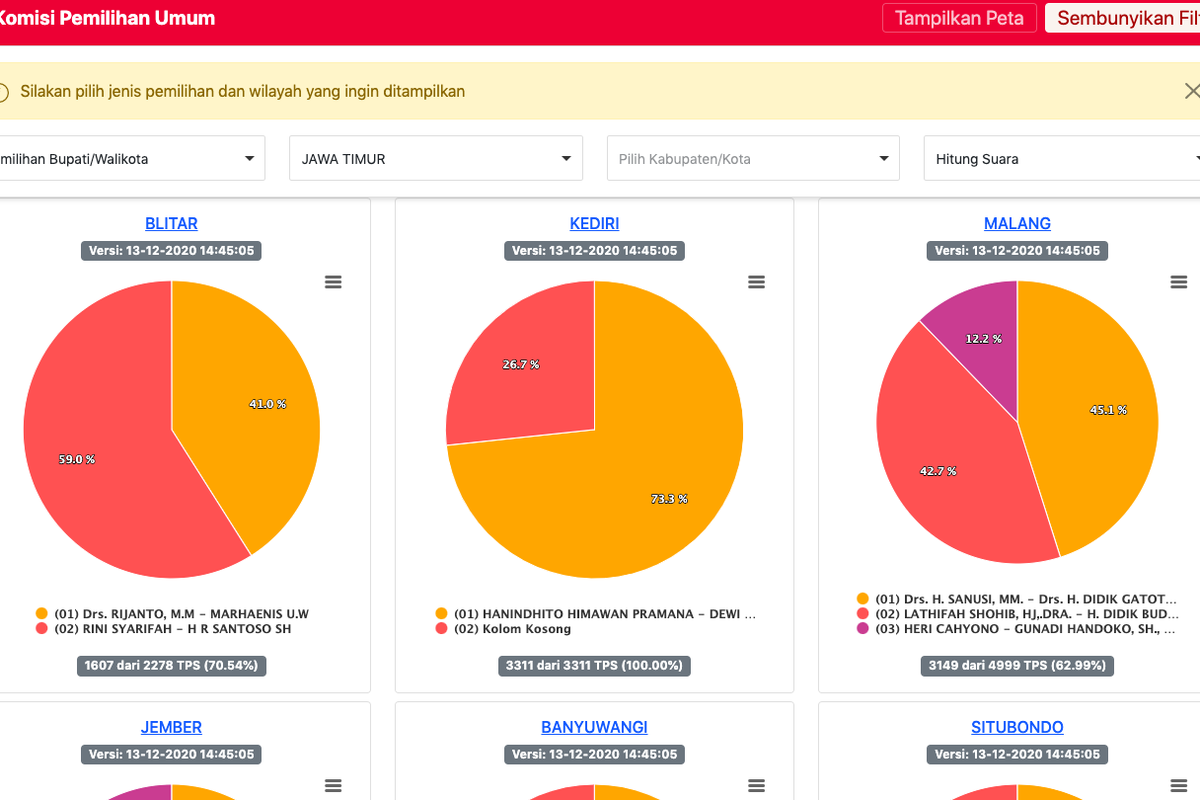Open the MALANG region link
Image resolution: width=1200 pixels, height=800 pixels.
(x=1017, y=224)
